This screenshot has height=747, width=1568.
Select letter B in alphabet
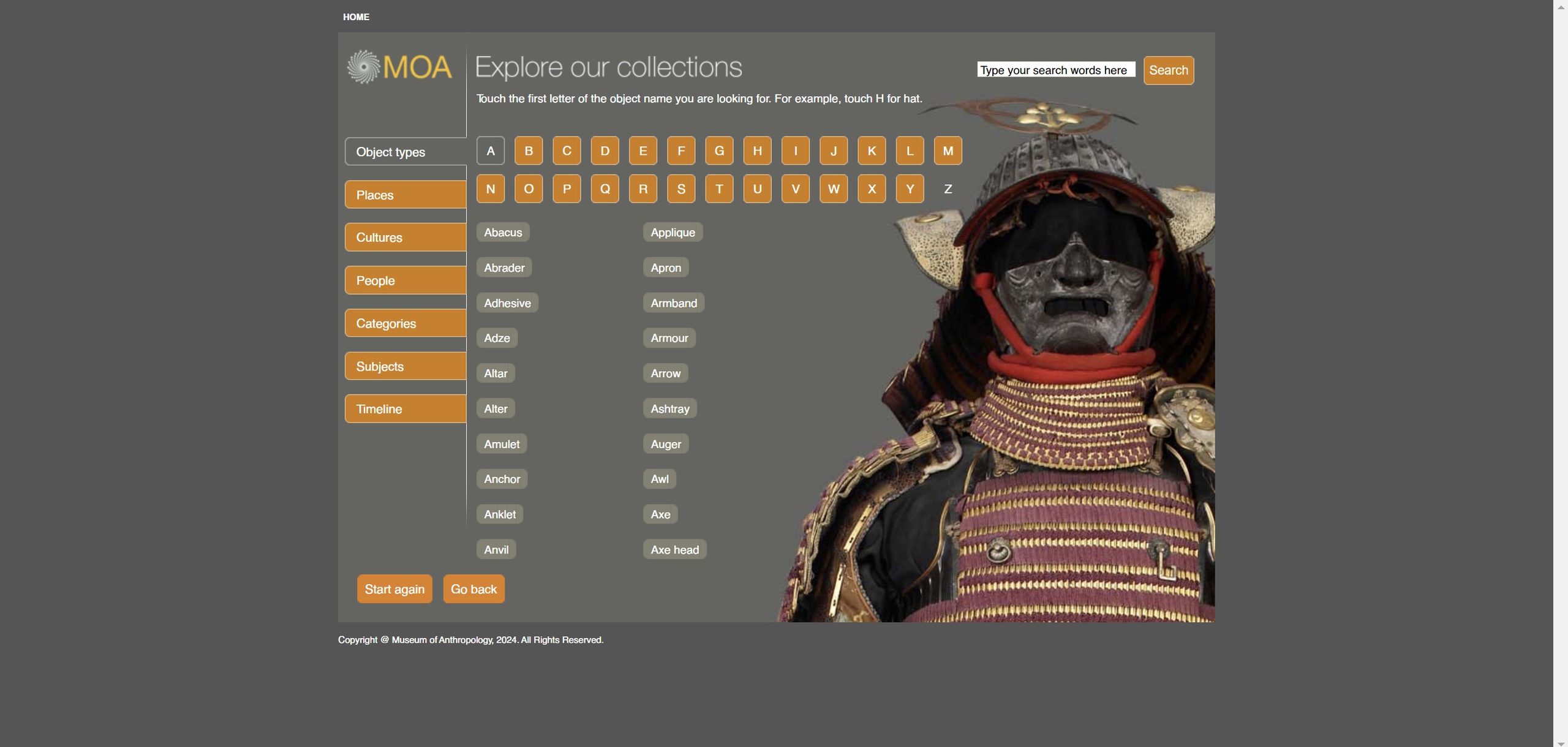(x=529, y=151)
